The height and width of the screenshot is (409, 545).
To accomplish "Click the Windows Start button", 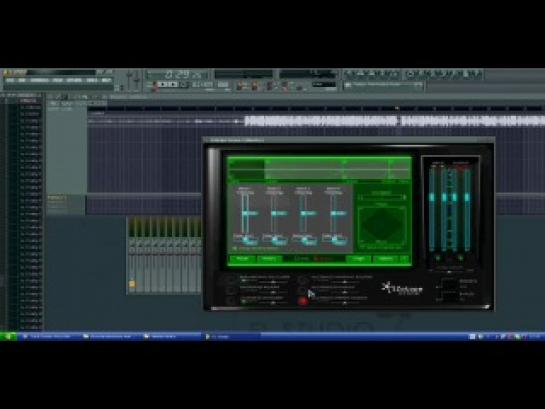I will [x=8, y=336].
